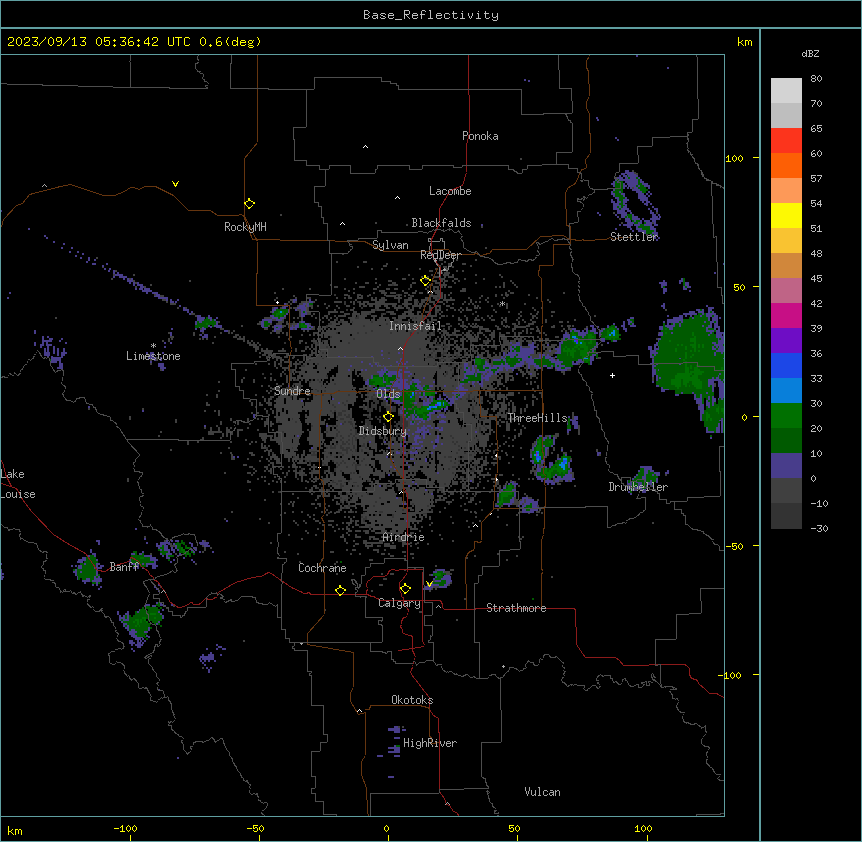The image size is (862, 842).
Task: Click the Airdrie label
Action: click(404, 537)
